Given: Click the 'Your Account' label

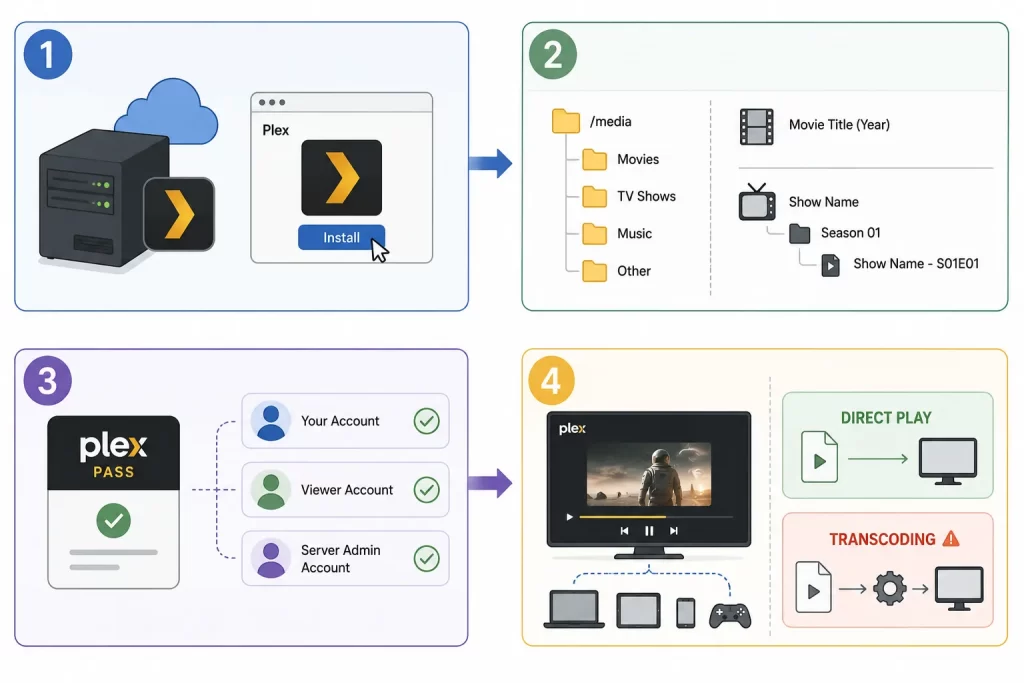Looking at the screenshot, I should click(x=340, y=421).
